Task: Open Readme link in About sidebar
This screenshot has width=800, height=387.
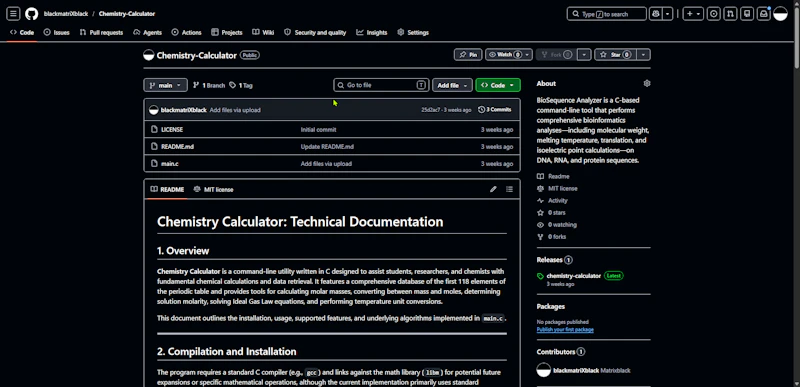Action: (554, 176)
